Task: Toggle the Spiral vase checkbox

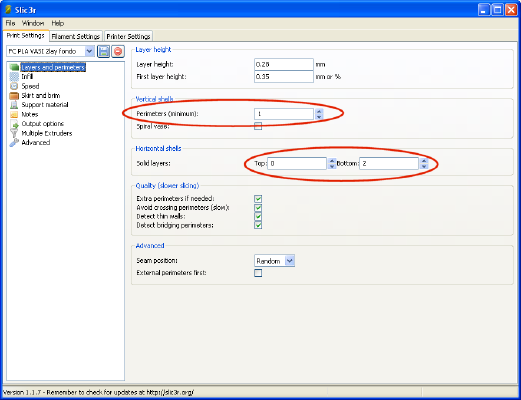Action: click(258, 126)
